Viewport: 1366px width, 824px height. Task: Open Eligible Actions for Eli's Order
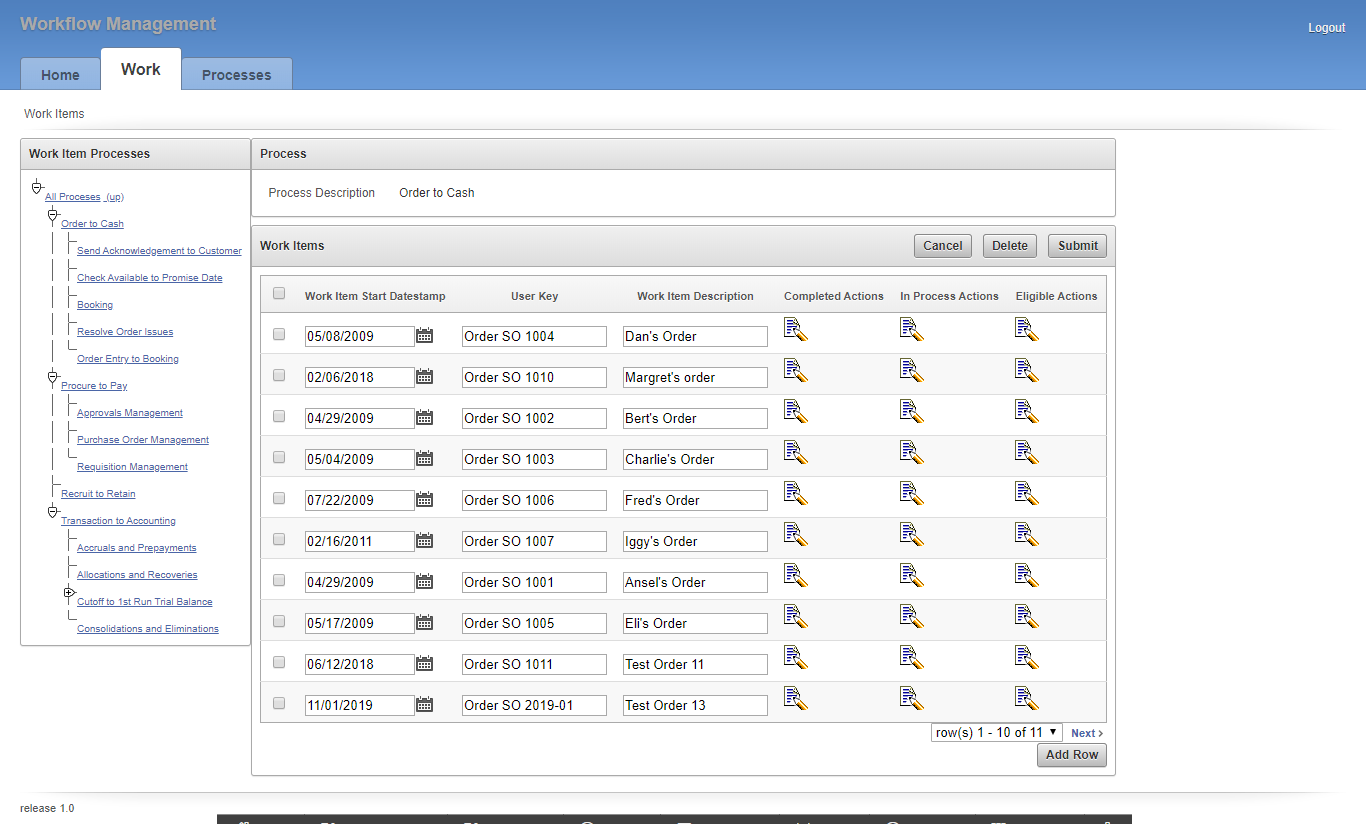pyautogui.click(x=1026, y=616)
